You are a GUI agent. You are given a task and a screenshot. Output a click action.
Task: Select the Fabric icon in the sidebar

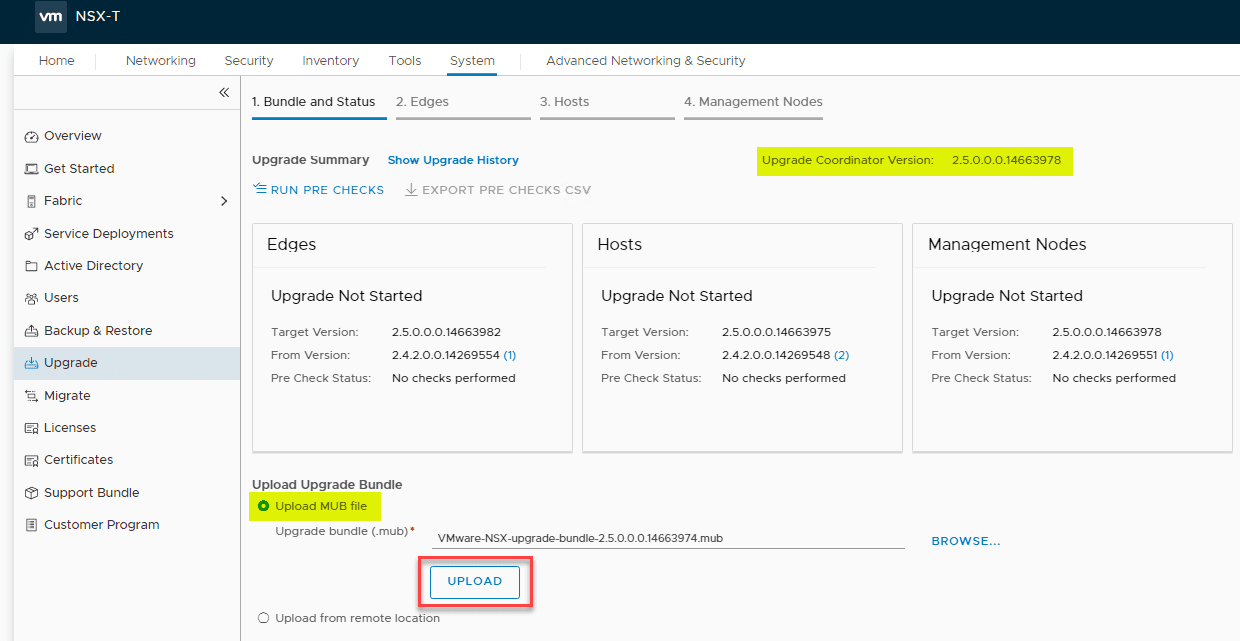[x=30, y=200]
